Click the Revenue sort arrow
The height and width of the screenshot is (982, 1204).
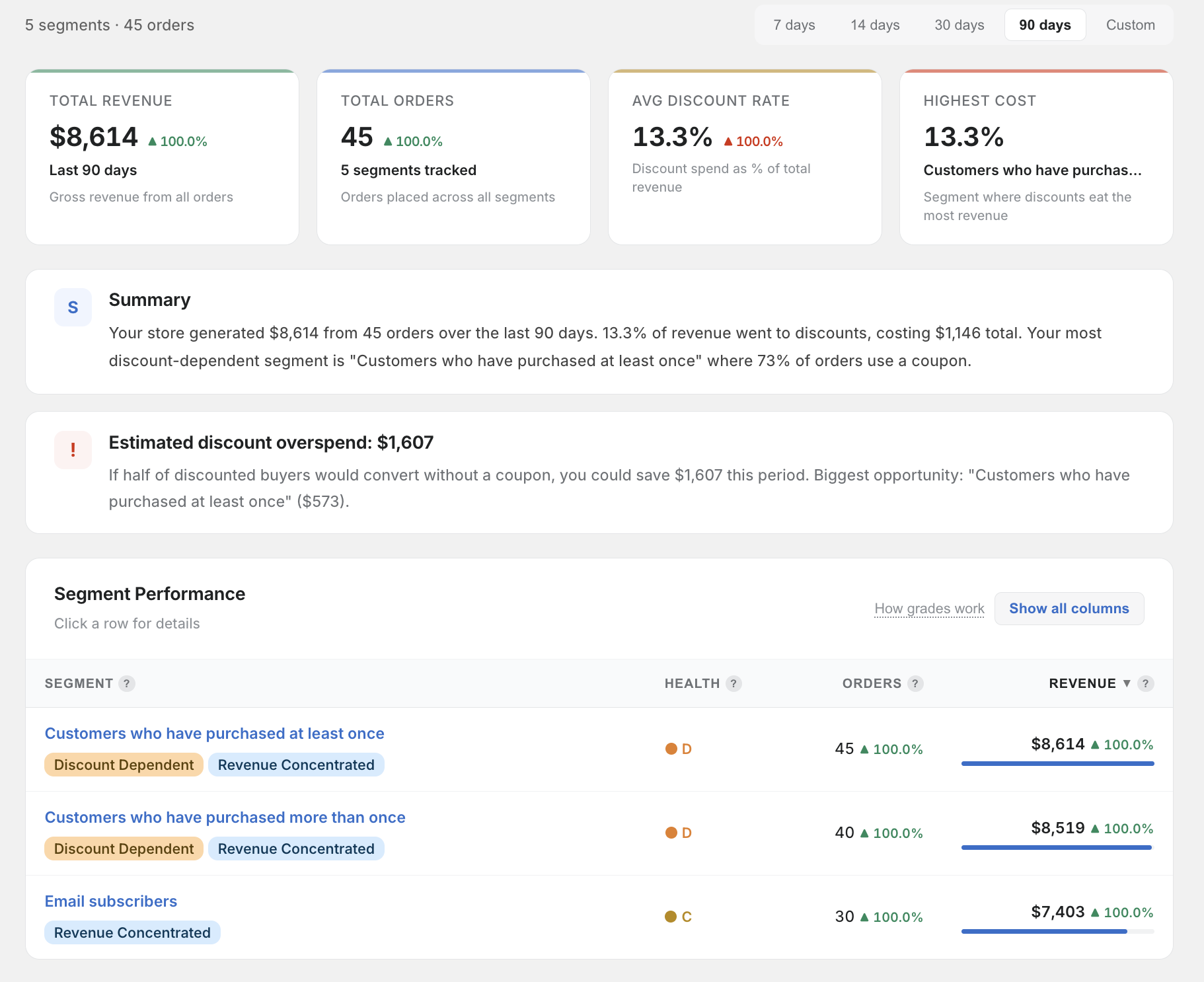(1128, 683)
